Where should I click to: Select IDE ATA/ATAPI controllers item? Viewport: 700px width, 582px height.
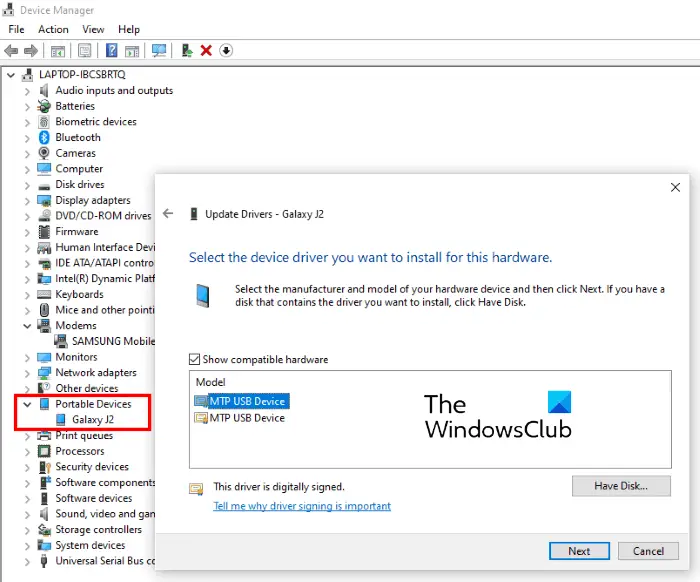[104, 263]
